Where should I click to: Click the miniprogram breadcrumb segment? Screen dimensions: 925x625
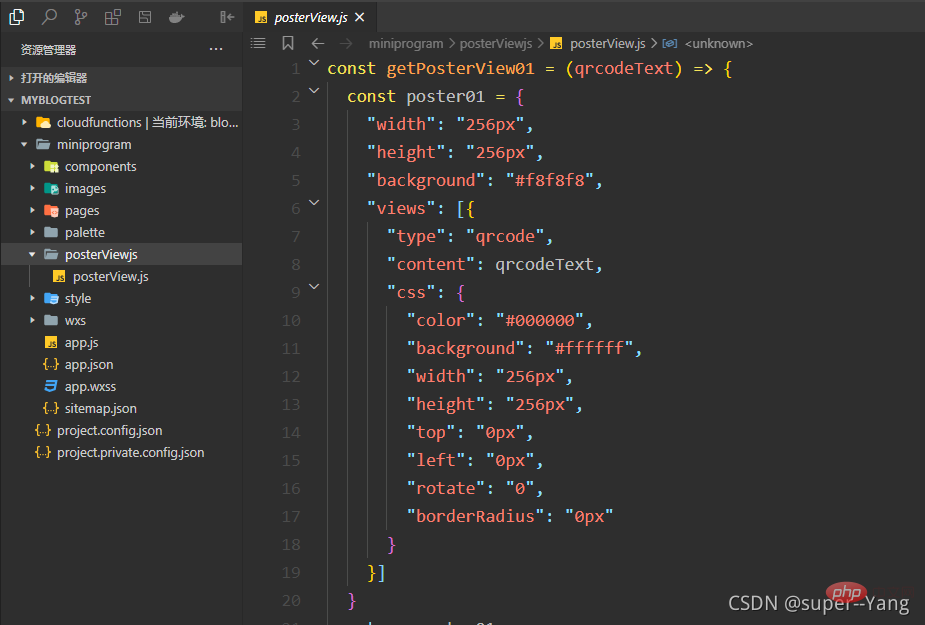click(x=405, y=43)
